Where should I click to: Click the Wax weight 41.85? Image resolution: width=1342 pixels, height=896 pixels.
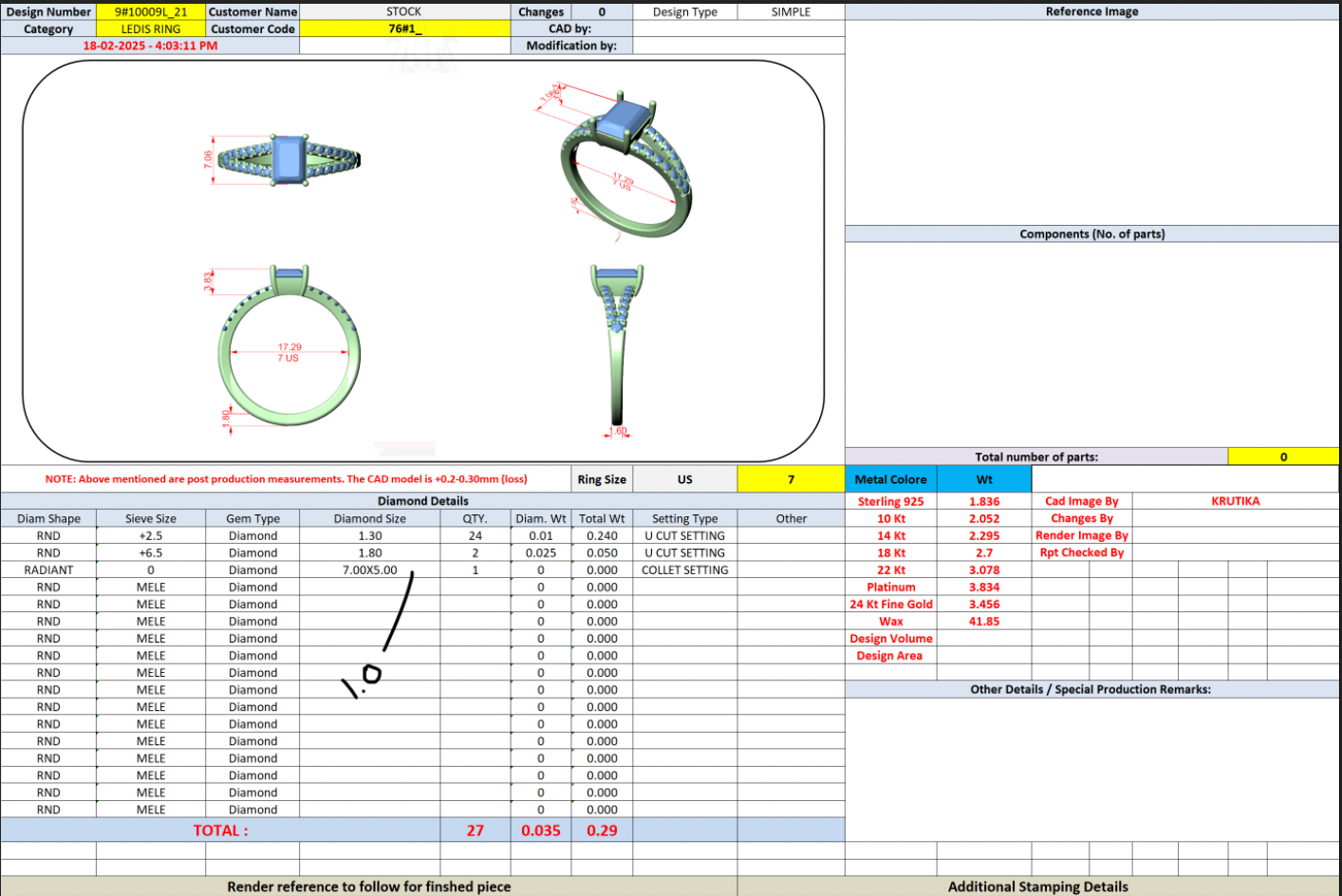(x=984, y=622)
